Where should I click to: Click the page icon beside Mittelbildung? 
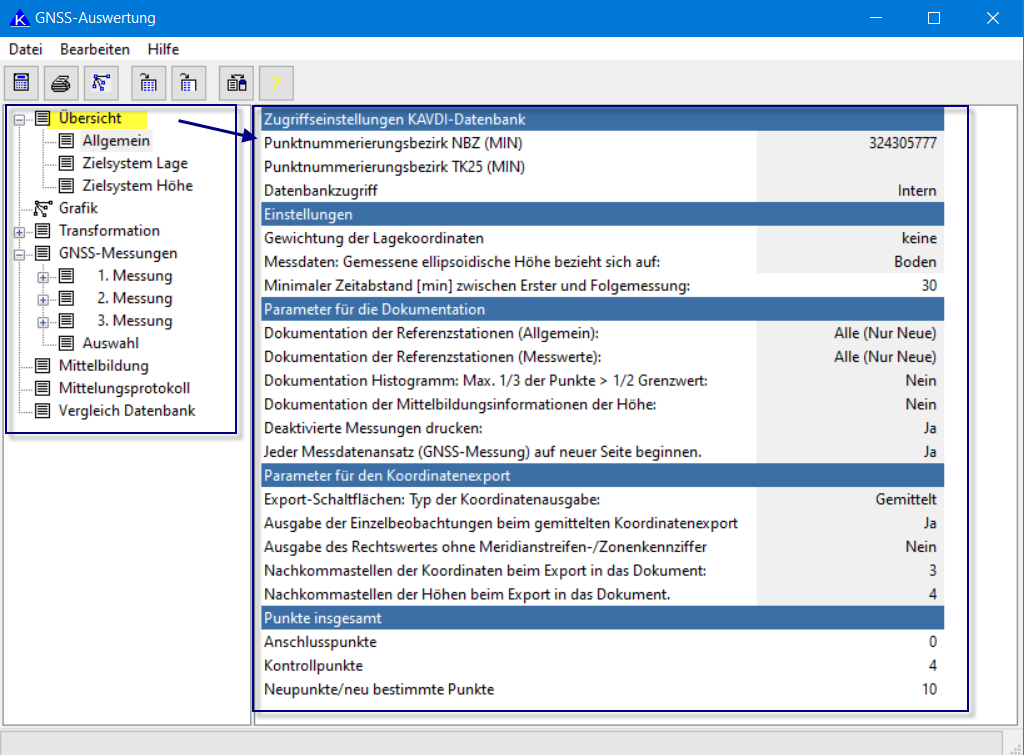[x=43, y=366]
